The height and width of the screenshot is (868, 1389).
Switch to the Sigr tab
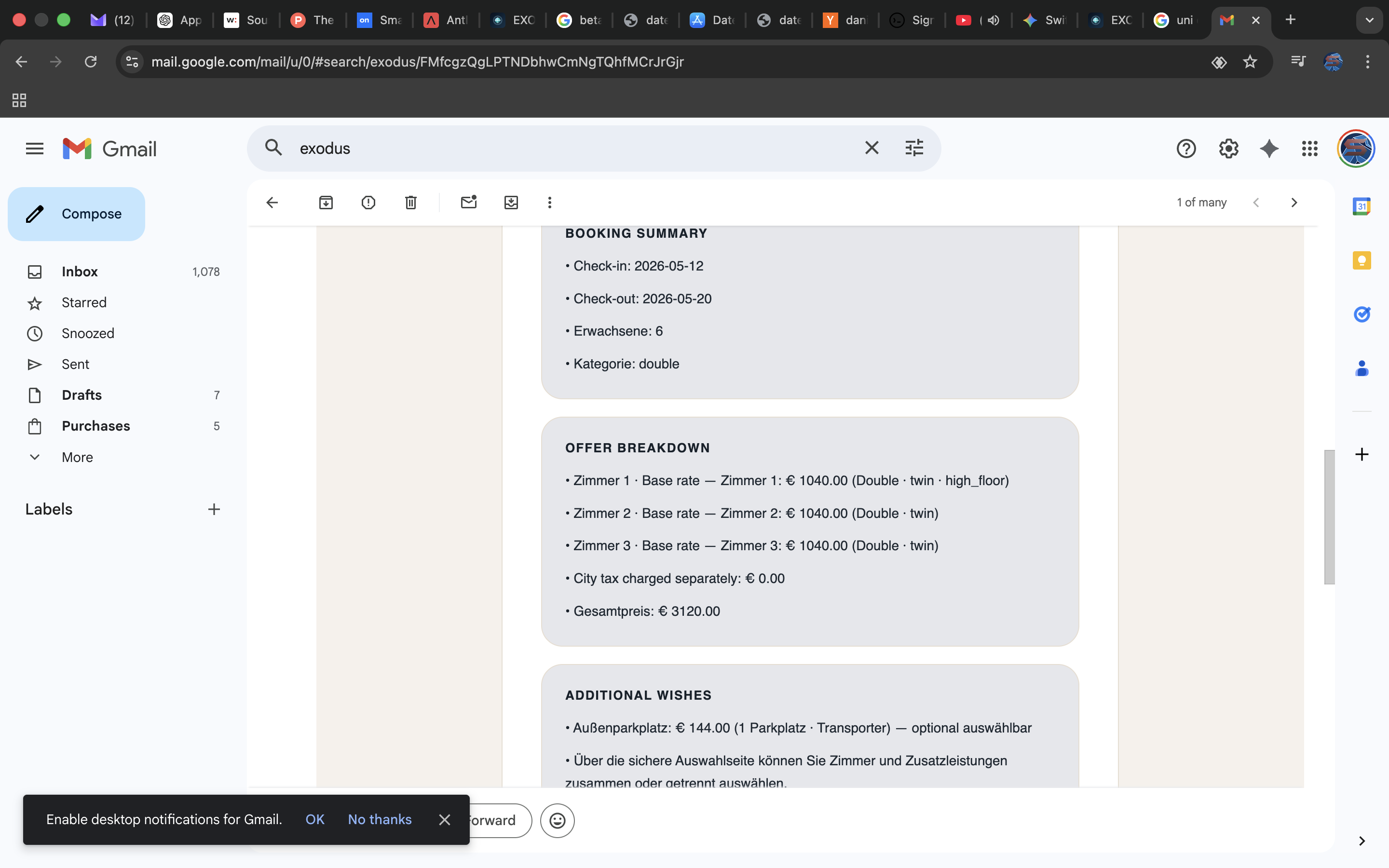tap(912, 20)
